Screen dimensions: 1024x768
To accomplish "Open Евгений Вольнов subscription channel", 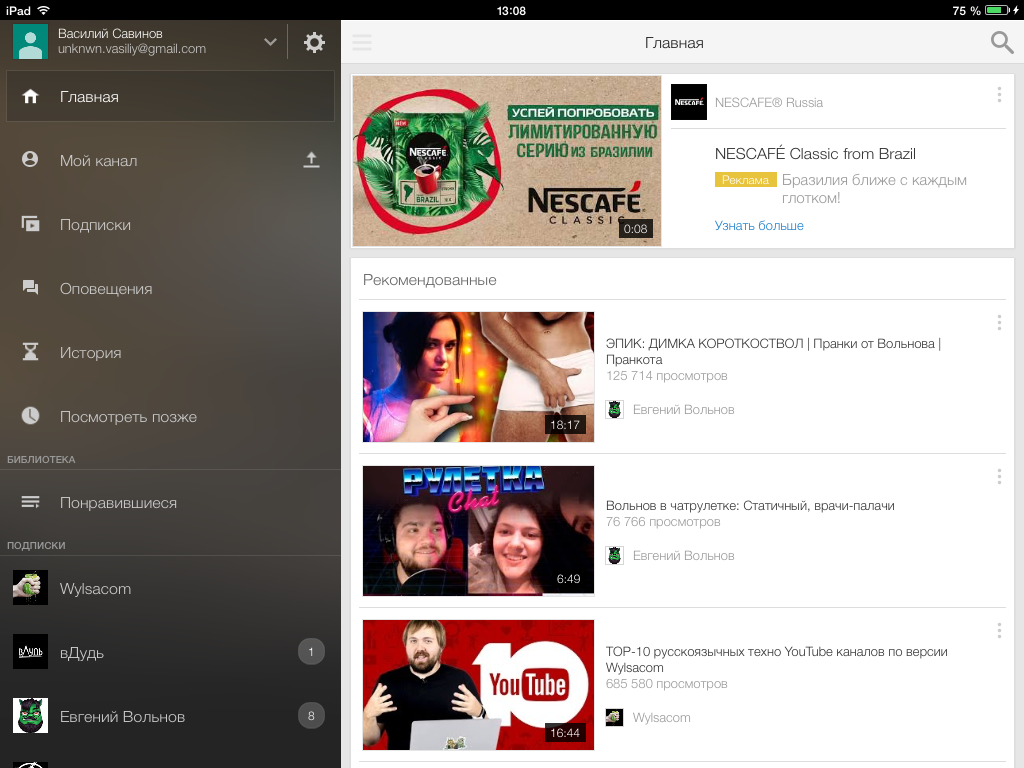I will [x=170, y=716].
